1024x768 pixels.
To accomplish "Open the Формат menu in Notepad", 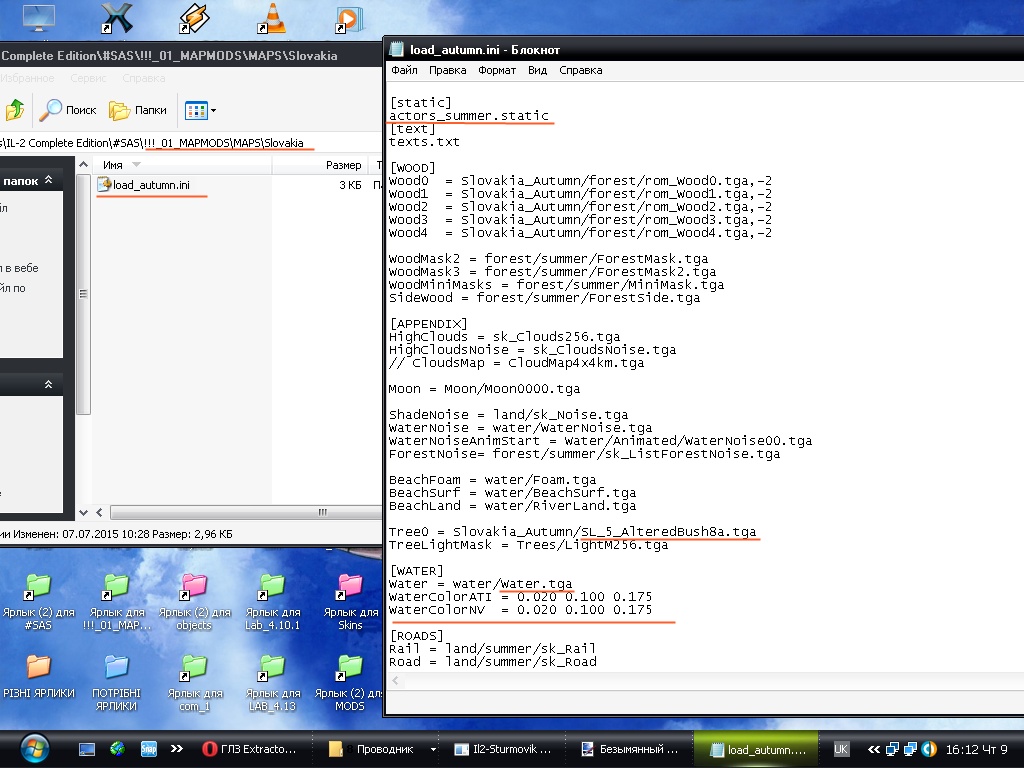I will [497, 71].
